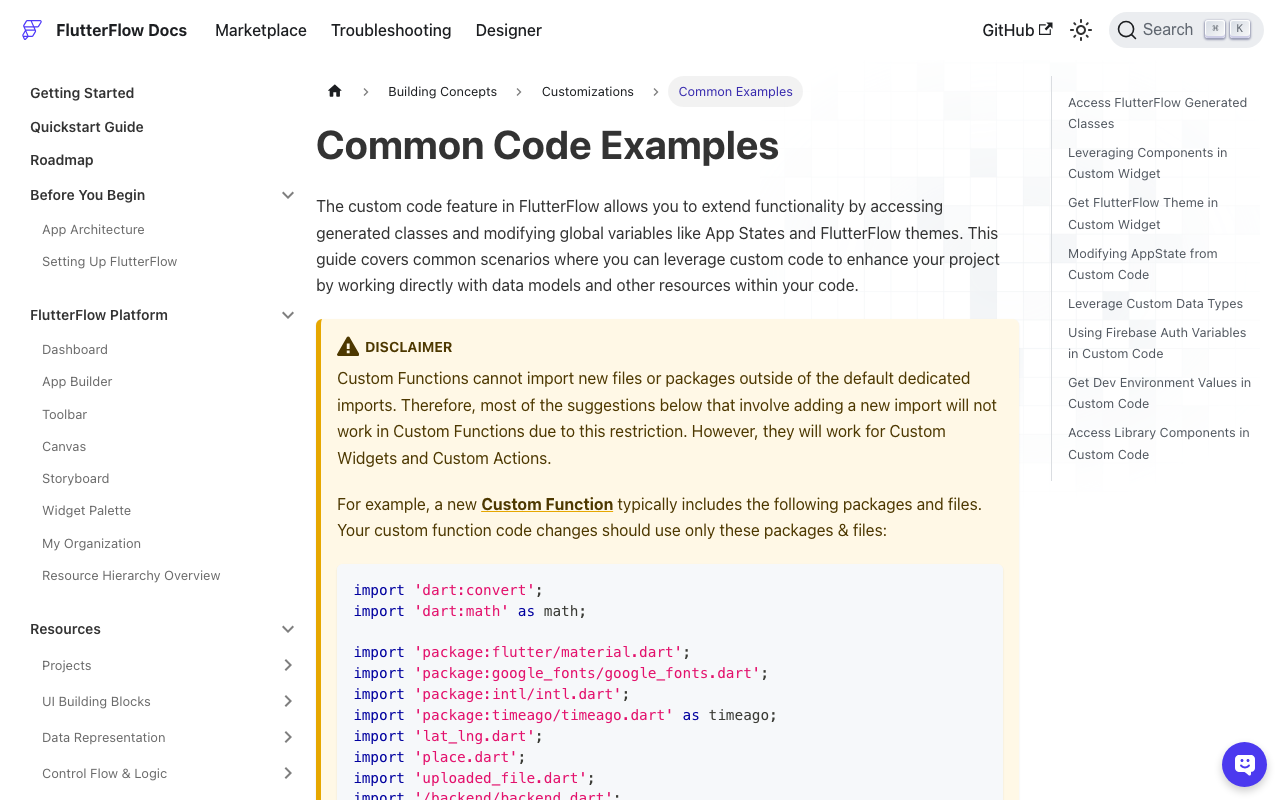Jump to Modifying AppState from Custom Code
This screenshot has height=800, width=1280.
tap(1143, 264)
